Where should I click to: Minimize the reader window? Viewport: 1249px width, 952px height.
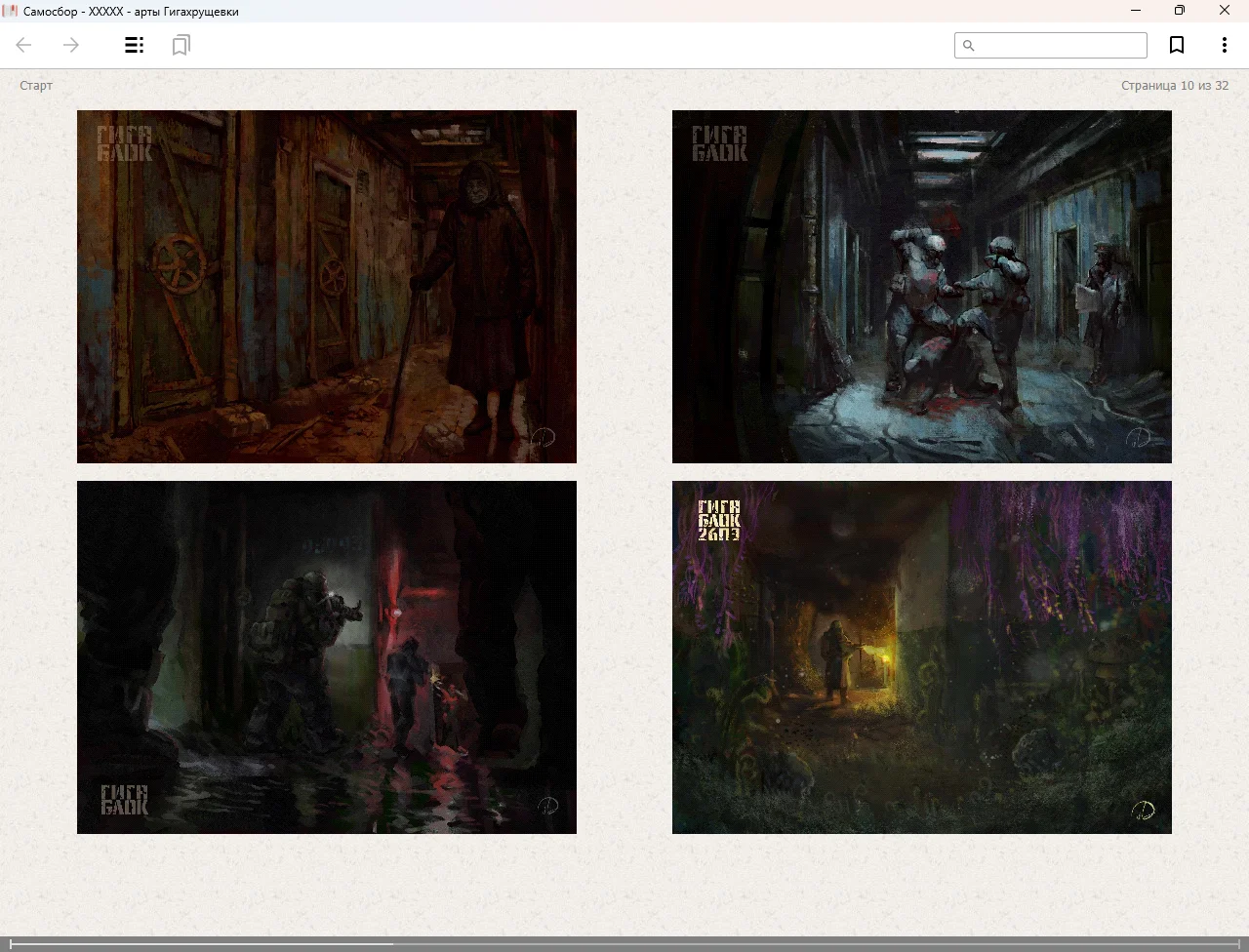[x=1136, y=11]
